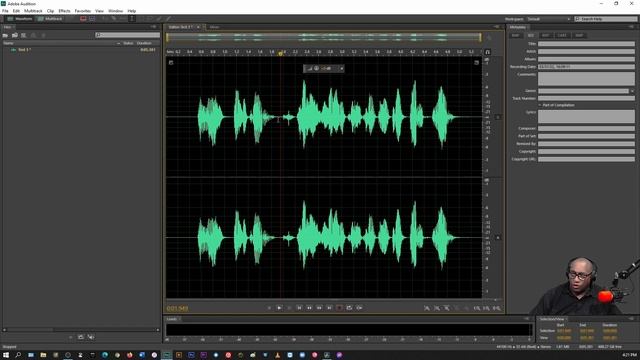Open the View menu

(x=99, y=11)
